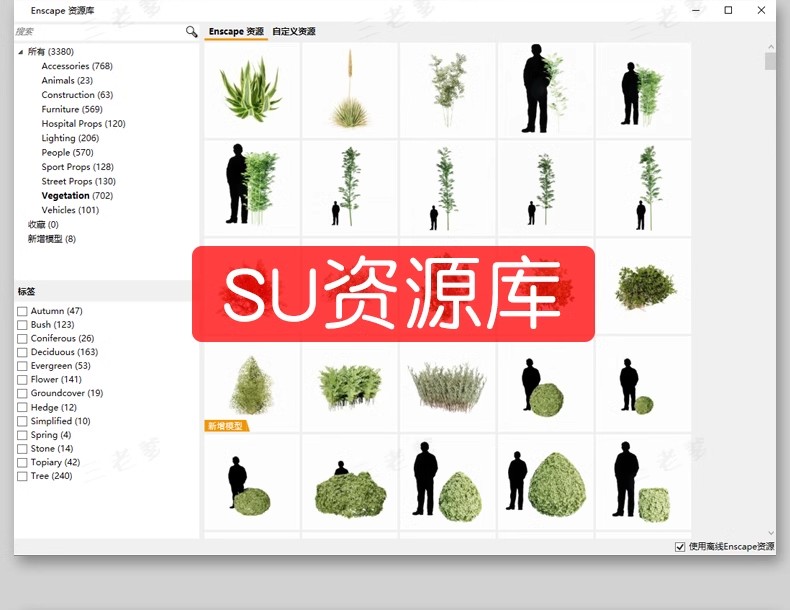Enable the Topiary (42) tag checkbox
The image size is (790, 610).
pyautogui.click(x=22, y=462)
